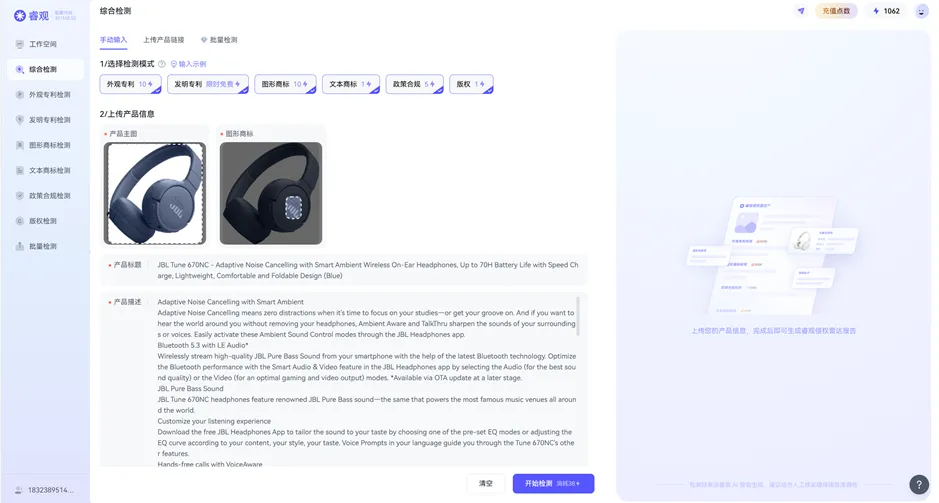This screenshot has width=939, height=503.
Task: Click the product description scrollbar
Action: [578, 316]
